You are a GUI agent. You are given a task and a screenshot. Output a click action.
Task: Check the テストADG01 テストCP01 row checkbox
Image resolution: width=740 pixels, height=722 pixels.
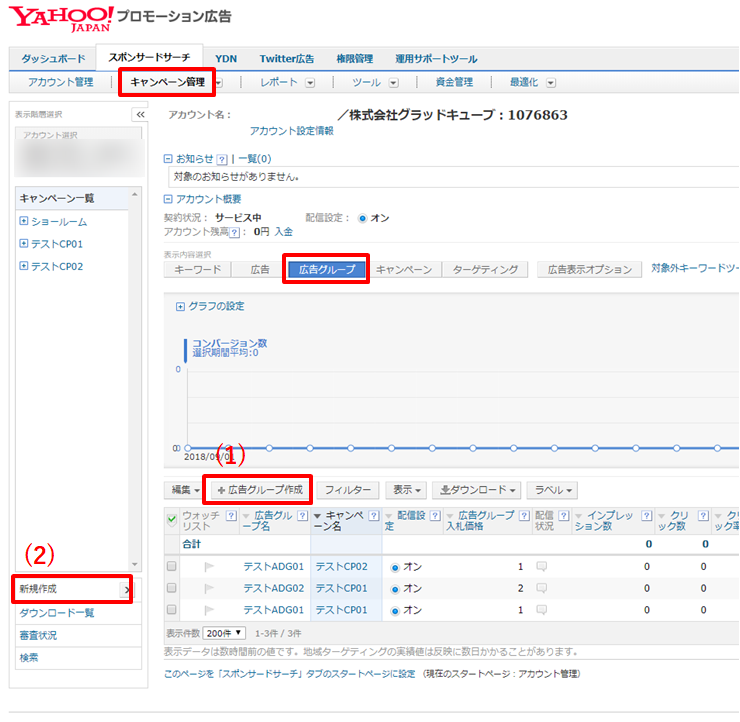172,610
